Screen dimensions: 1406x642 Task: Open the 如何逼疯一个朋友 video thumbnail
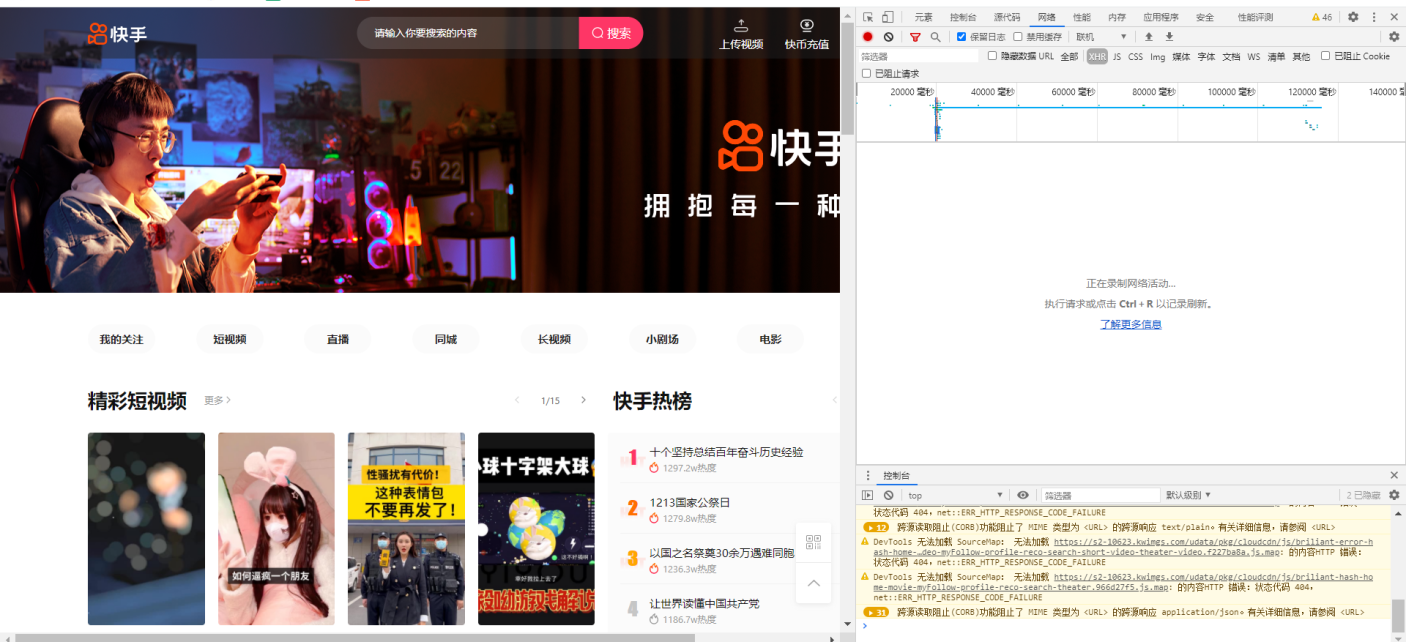(276, 528)
